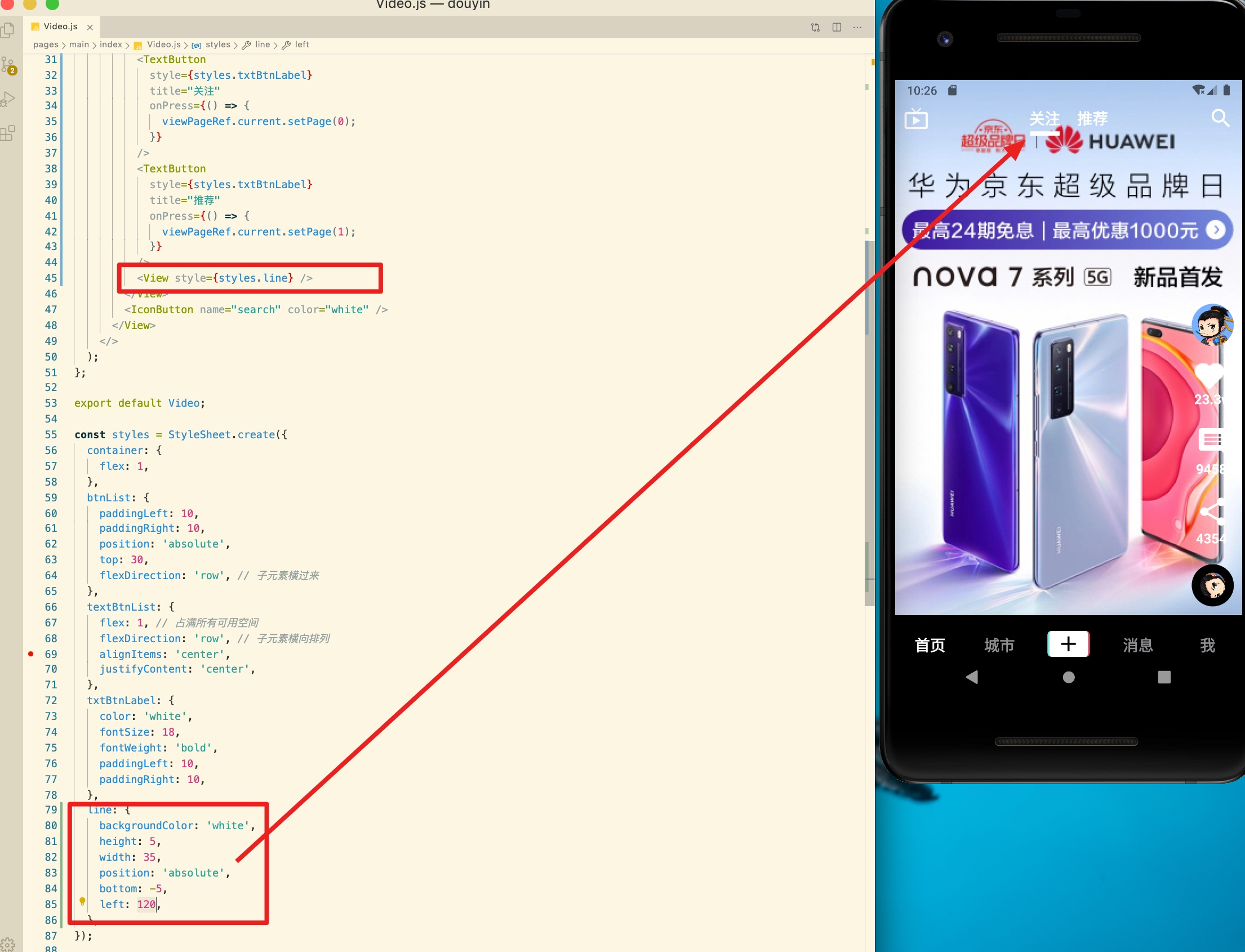Open the 消息 bottom tab

point(1138,645)
